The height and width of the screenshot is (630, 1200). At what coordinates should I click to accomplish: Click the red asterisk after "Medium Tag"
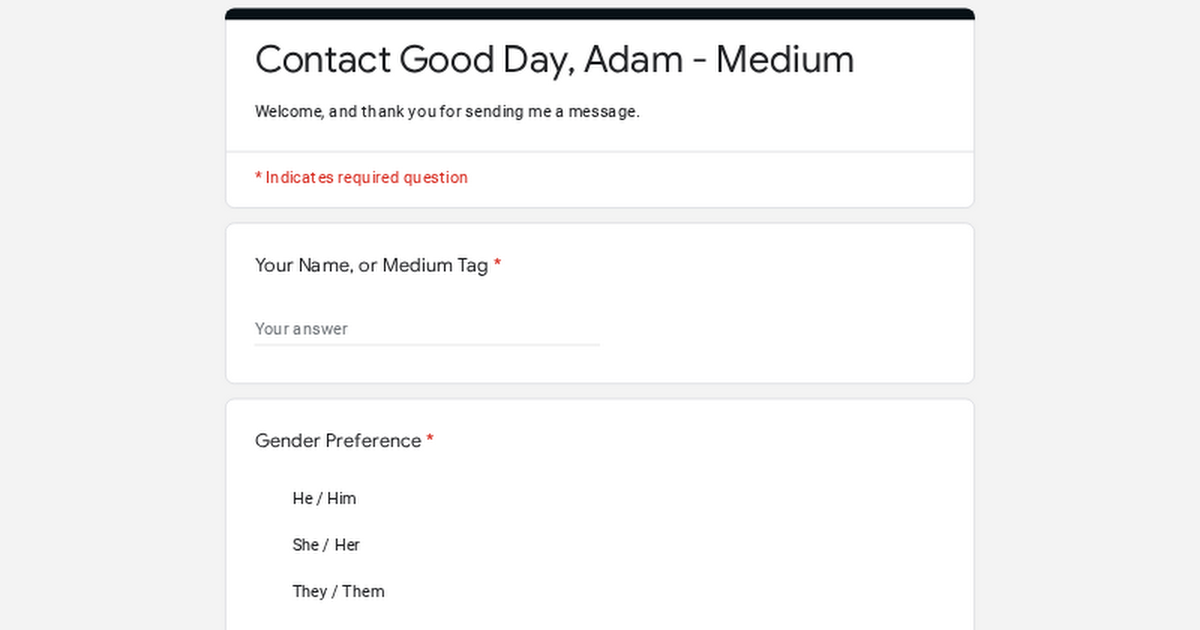(497, 265)
